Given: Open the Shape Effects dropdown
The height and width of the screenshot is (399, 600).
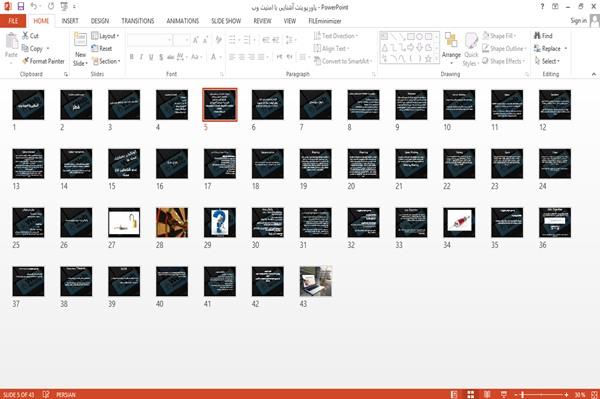Looking at the screenshot, I should pyautogui.click(x=503, y=61).
